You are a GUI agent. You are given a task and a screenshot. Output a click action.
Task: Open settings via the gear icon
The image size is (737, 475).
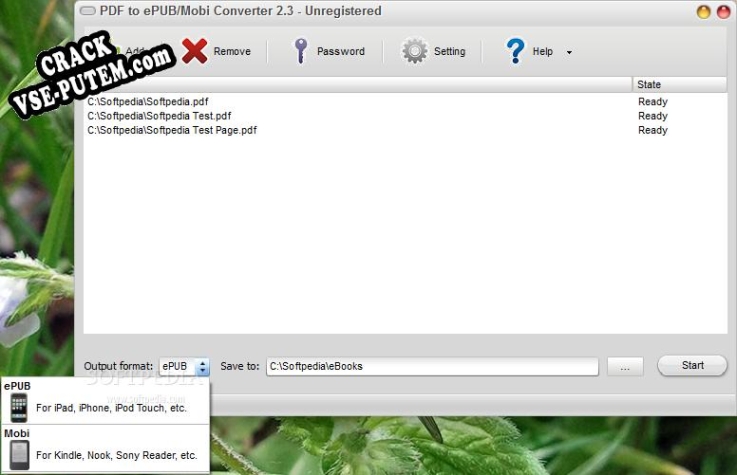414,51
